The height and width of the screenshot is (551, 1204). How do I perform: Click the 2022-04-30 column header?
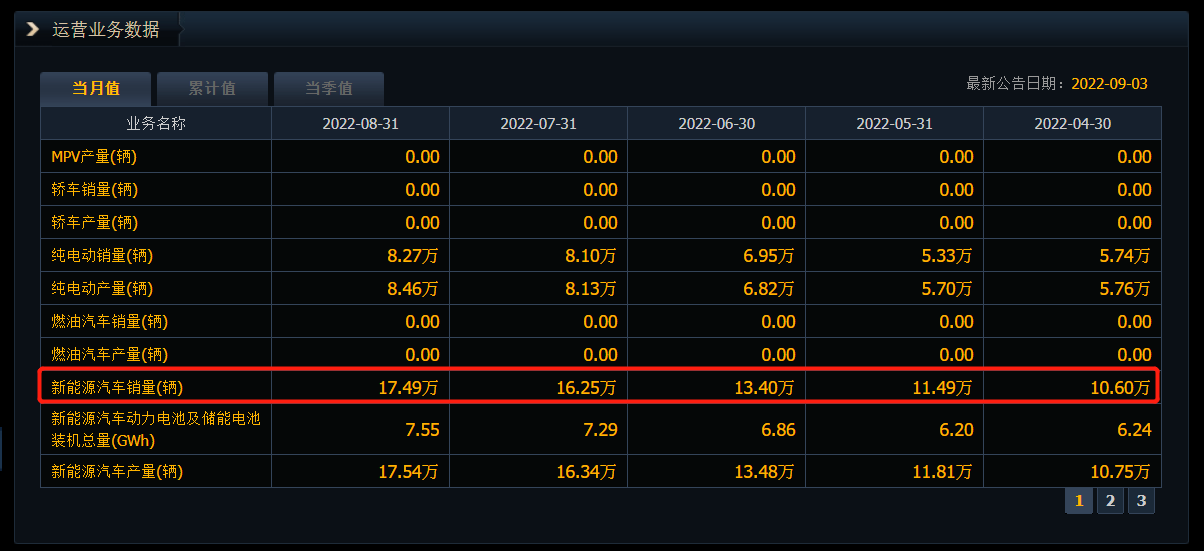(x=1072, y=123)
